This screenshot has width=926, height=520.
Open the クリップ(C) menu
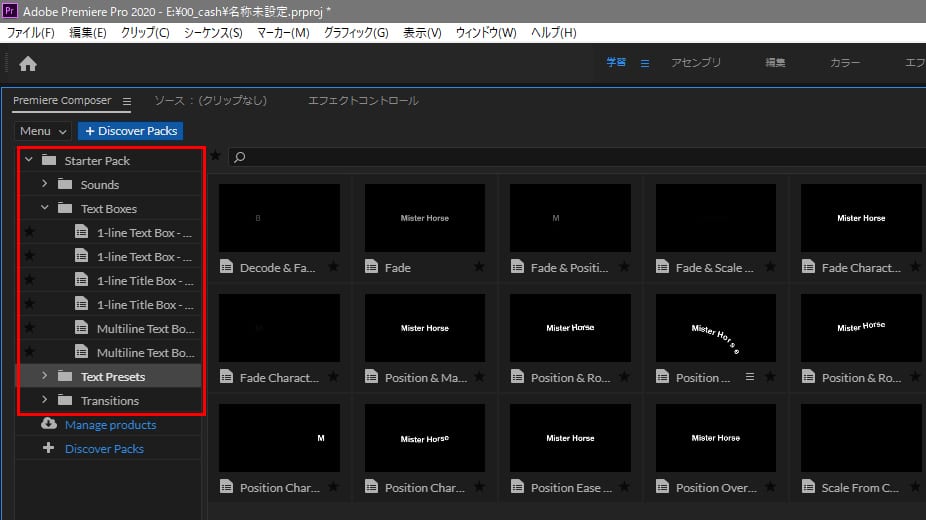point(145,33)
